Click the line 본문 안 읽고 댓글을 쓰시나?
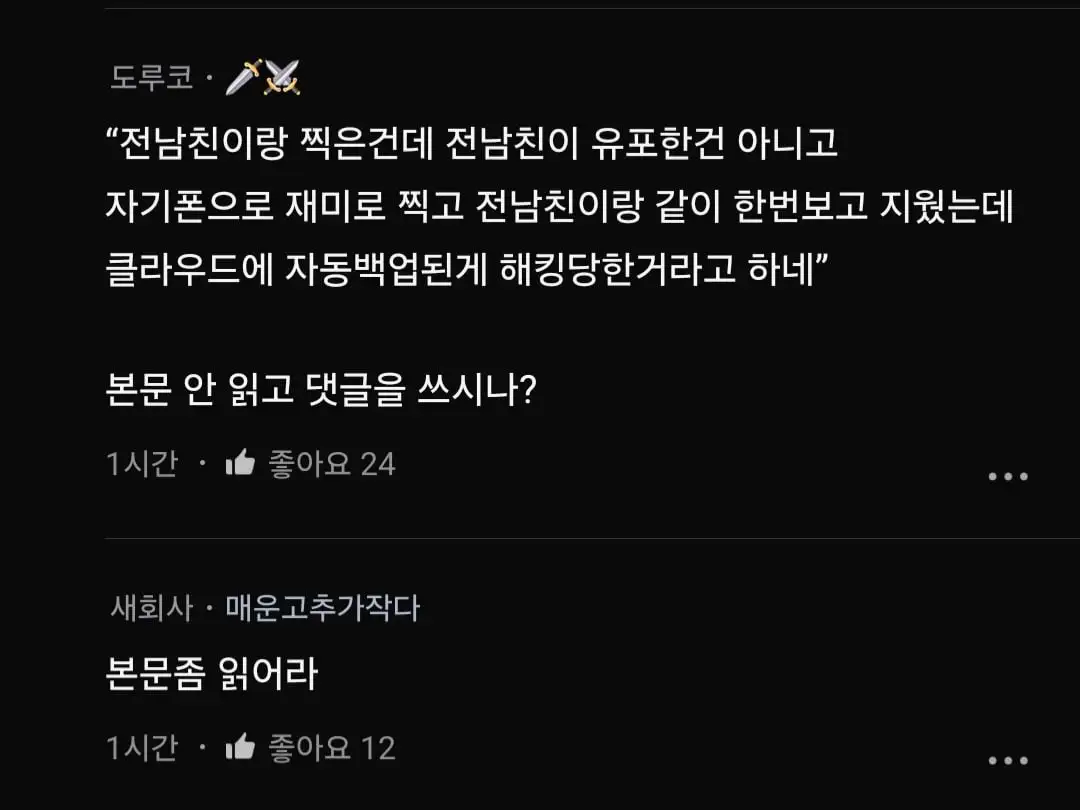Viewport: 1080px width, 810px height. pyautogui.click(x=322, y=389)
